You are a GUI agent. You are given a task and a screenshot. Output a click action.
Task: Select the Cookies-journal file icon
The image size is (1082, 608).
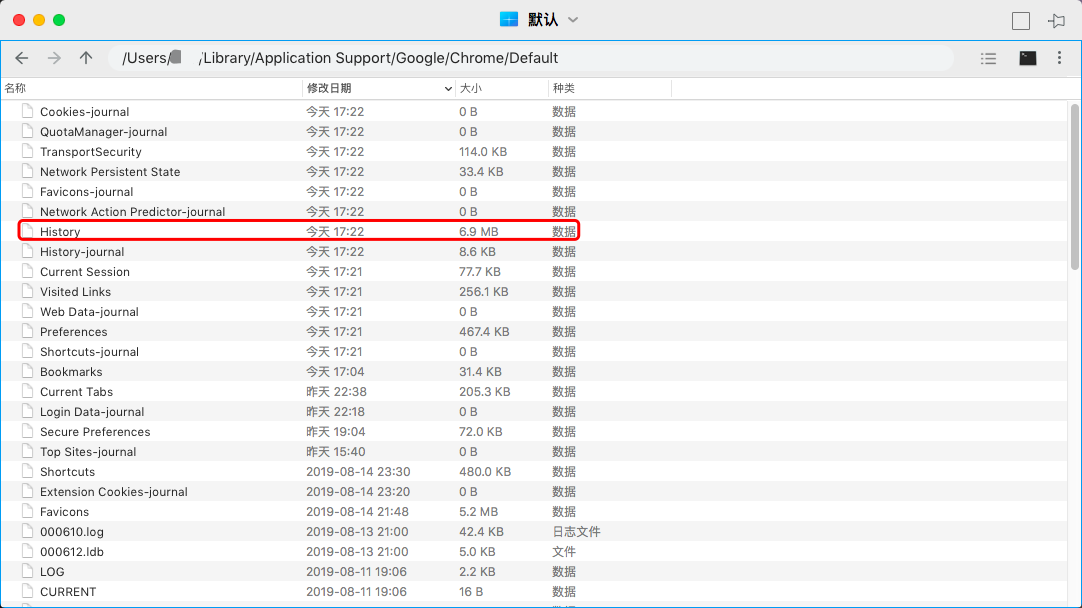tap(28, 111)
